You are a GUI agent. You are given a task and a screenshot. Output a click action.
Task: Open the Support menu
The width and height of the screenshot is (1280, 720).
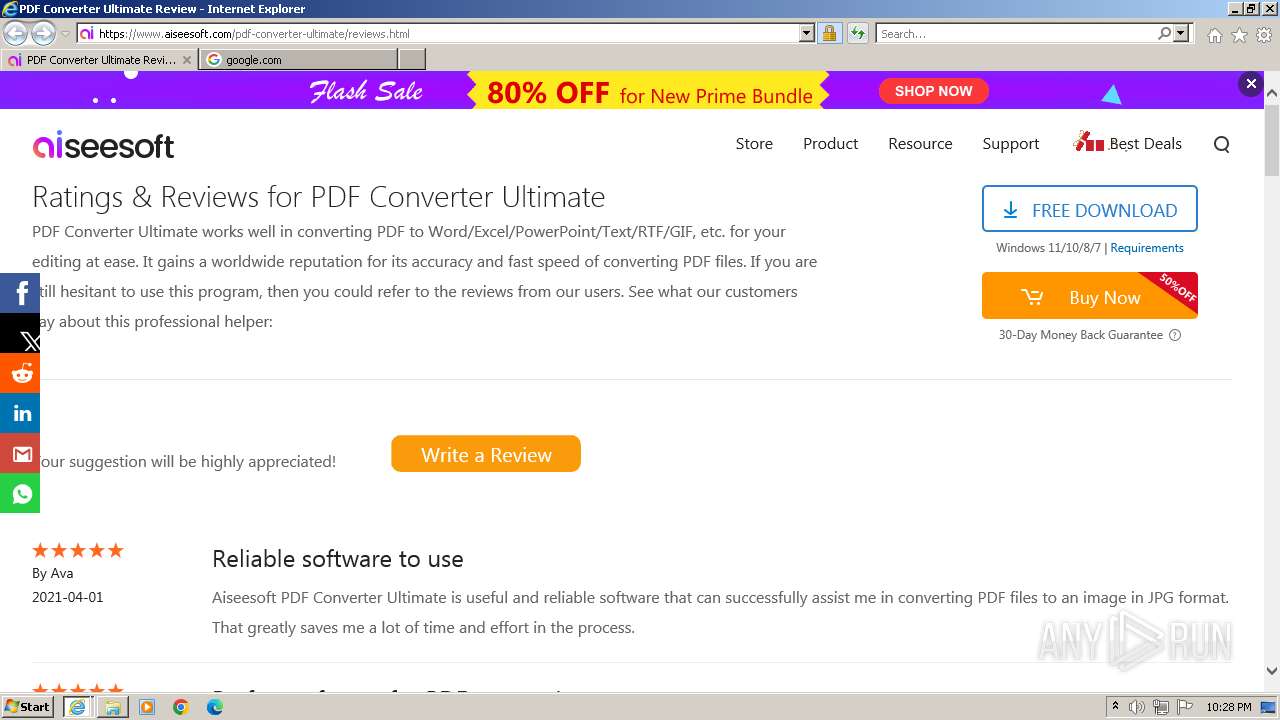pos(1010,144)
